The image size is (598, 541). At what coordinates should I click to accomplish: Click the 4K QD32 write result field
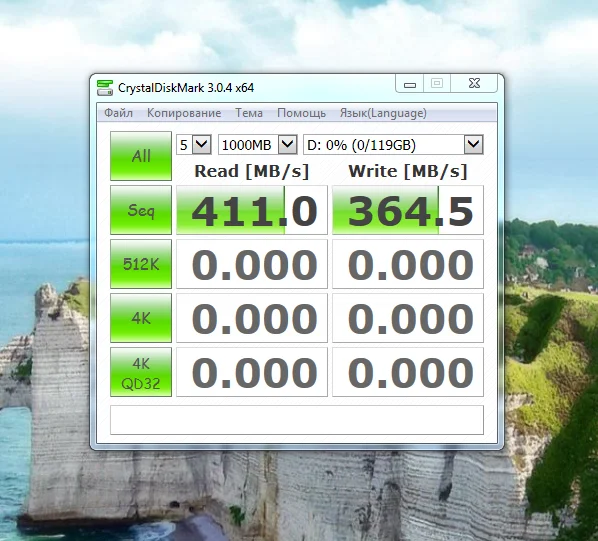408,372
